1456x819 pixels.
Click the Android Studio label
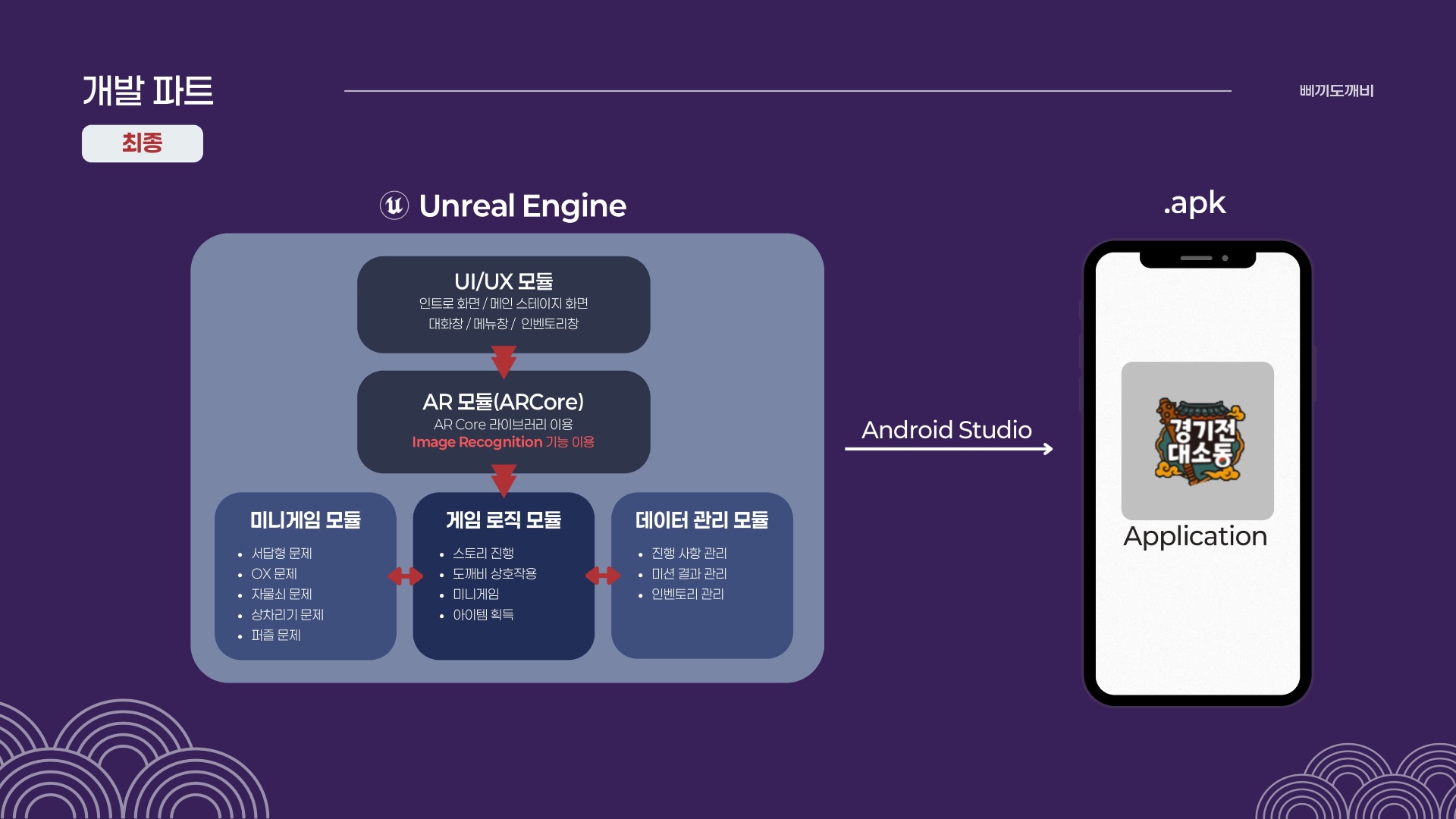click(946, 429)
